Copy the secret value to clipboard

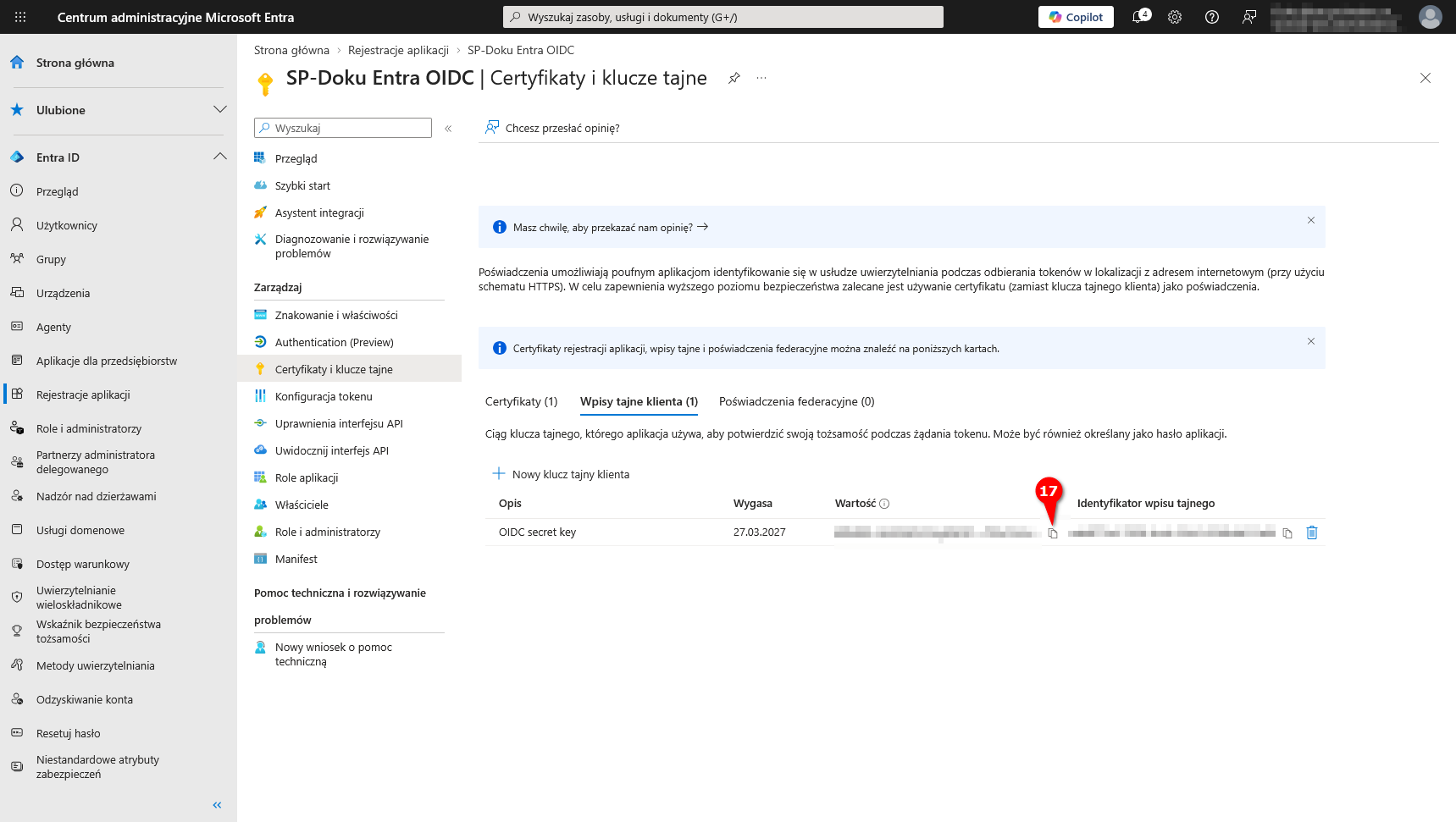(x=1053, y=533)
